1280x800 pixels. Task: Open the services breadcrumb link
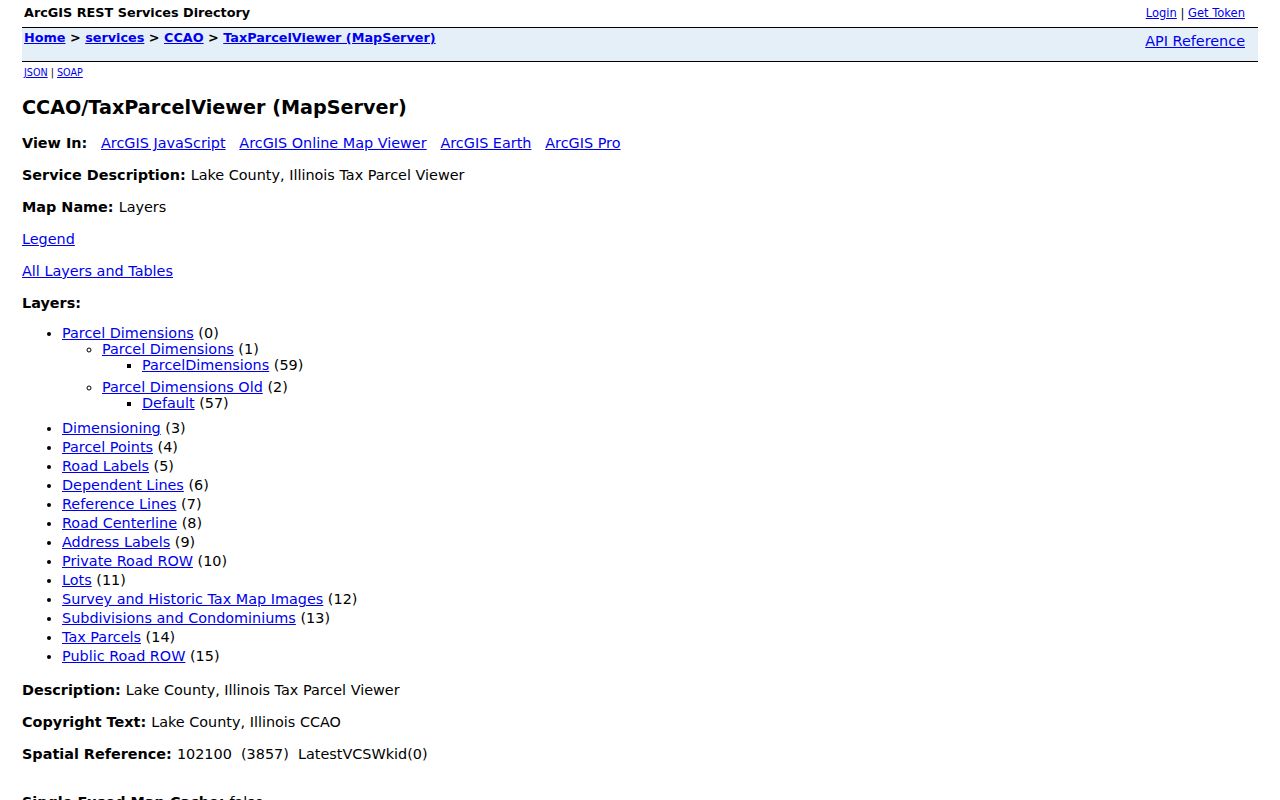pyautogui.click(x=115, y=38)
